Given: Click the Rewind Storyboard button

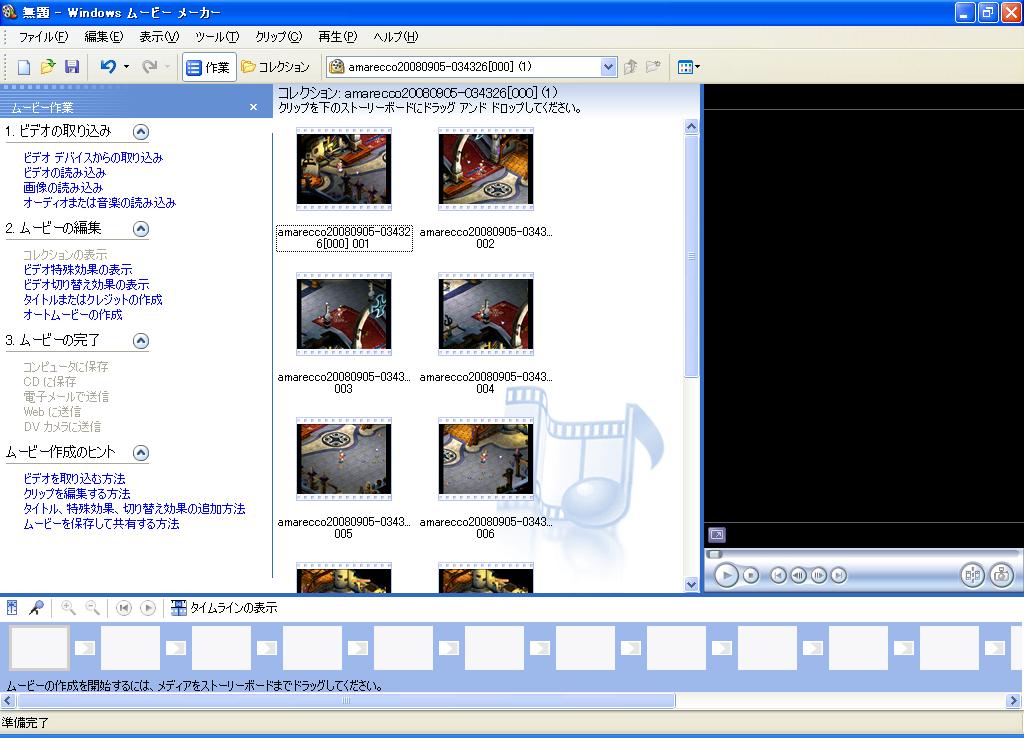Looking at the screenshot, I should pyautogui.click(x=123, y=608).
